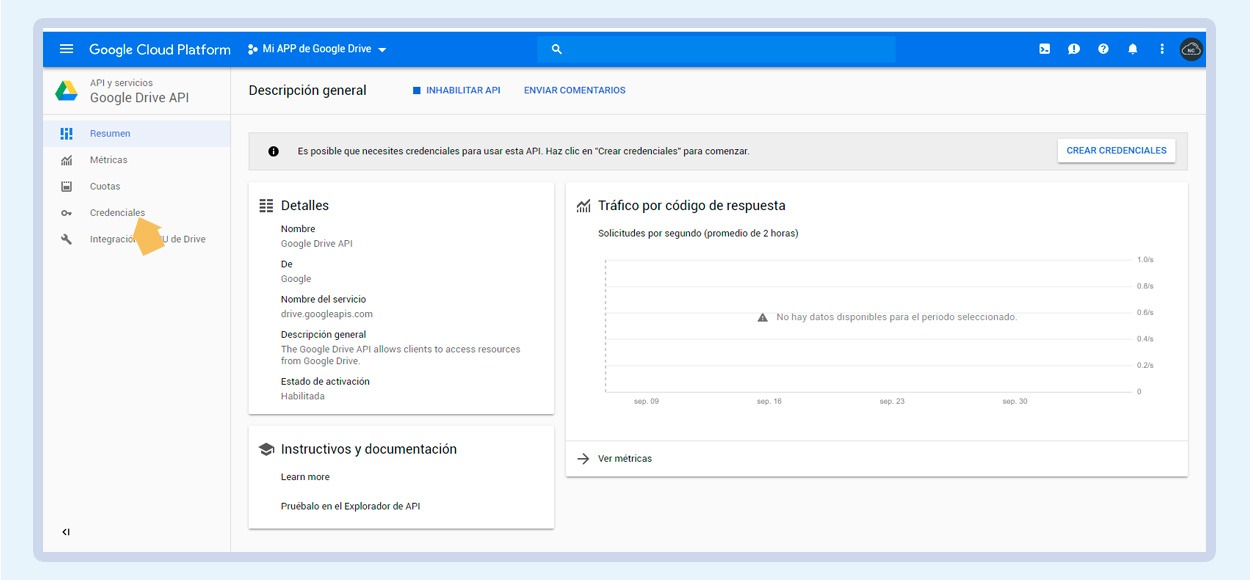Screen dimensions: 1250x580
Task: Click ENVIAR COMENTARIOS
Action: coord(575,90)
